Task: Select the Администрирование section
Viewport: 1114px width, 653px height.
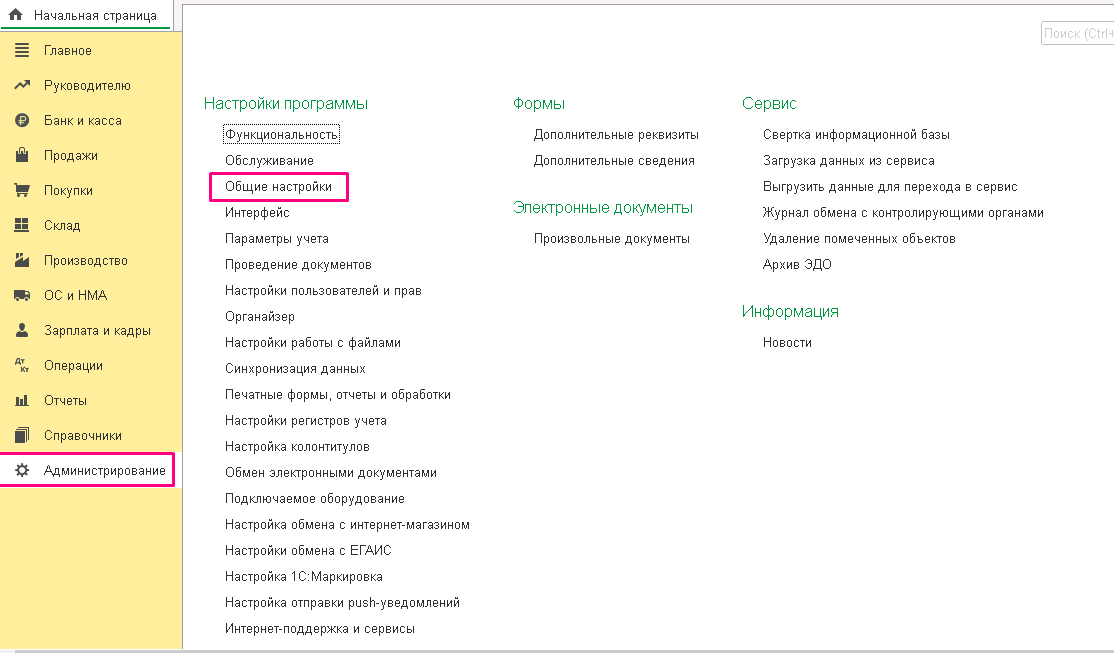Action: pos(91,470)
